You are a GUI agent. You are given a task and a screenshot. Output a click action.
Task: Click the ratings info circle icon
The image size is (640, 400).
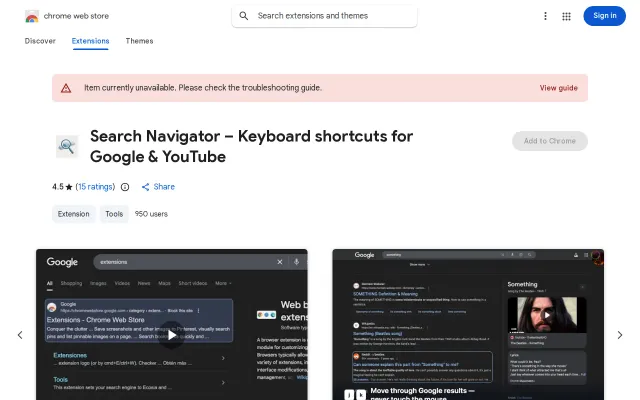[125, 187]
